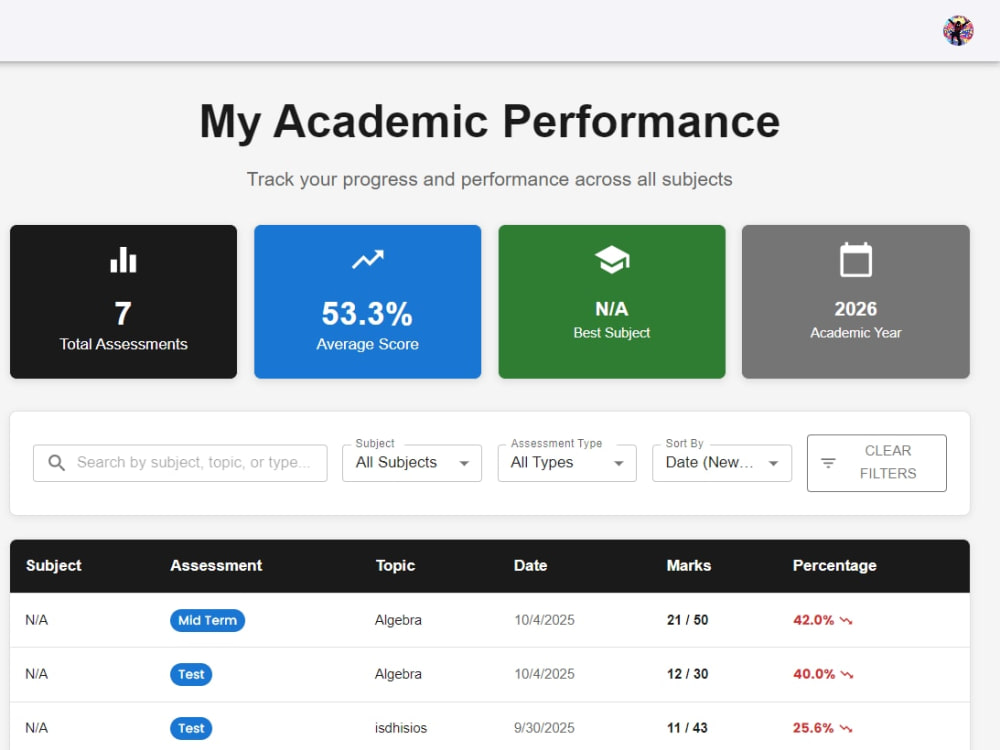Viewport: 1000px width, 750px height.
Task: Click the 10/4/2025 date in the Mid Term row
Action: (545, 621)
